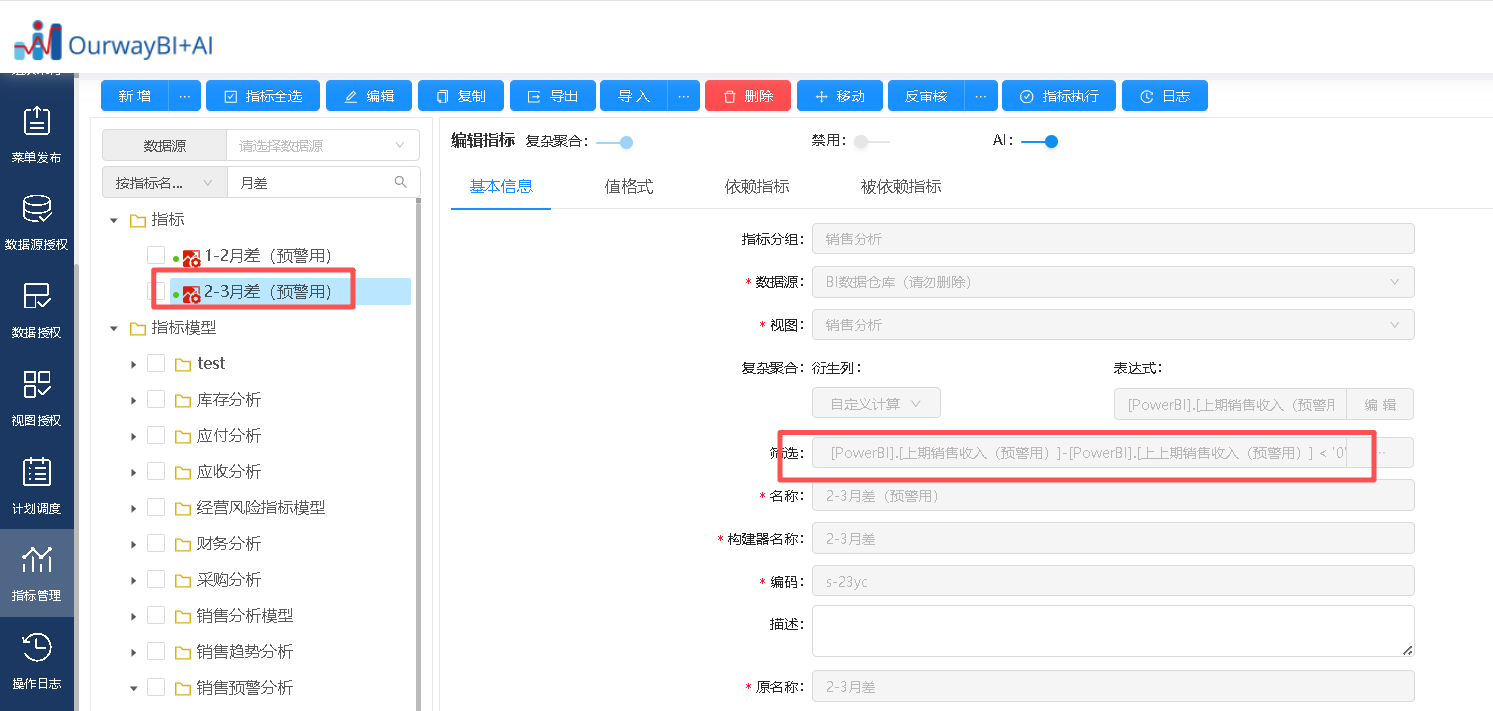Collapse the 指标 tree node
This screenshot has width=1493, height=711.
point(113,220)
